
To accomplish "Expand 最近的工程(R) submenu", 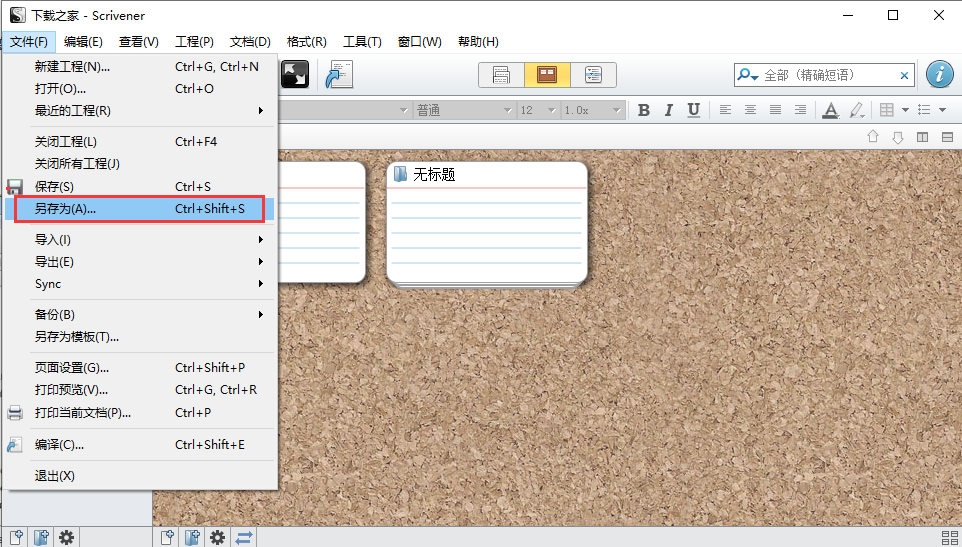I will [139, 110].
